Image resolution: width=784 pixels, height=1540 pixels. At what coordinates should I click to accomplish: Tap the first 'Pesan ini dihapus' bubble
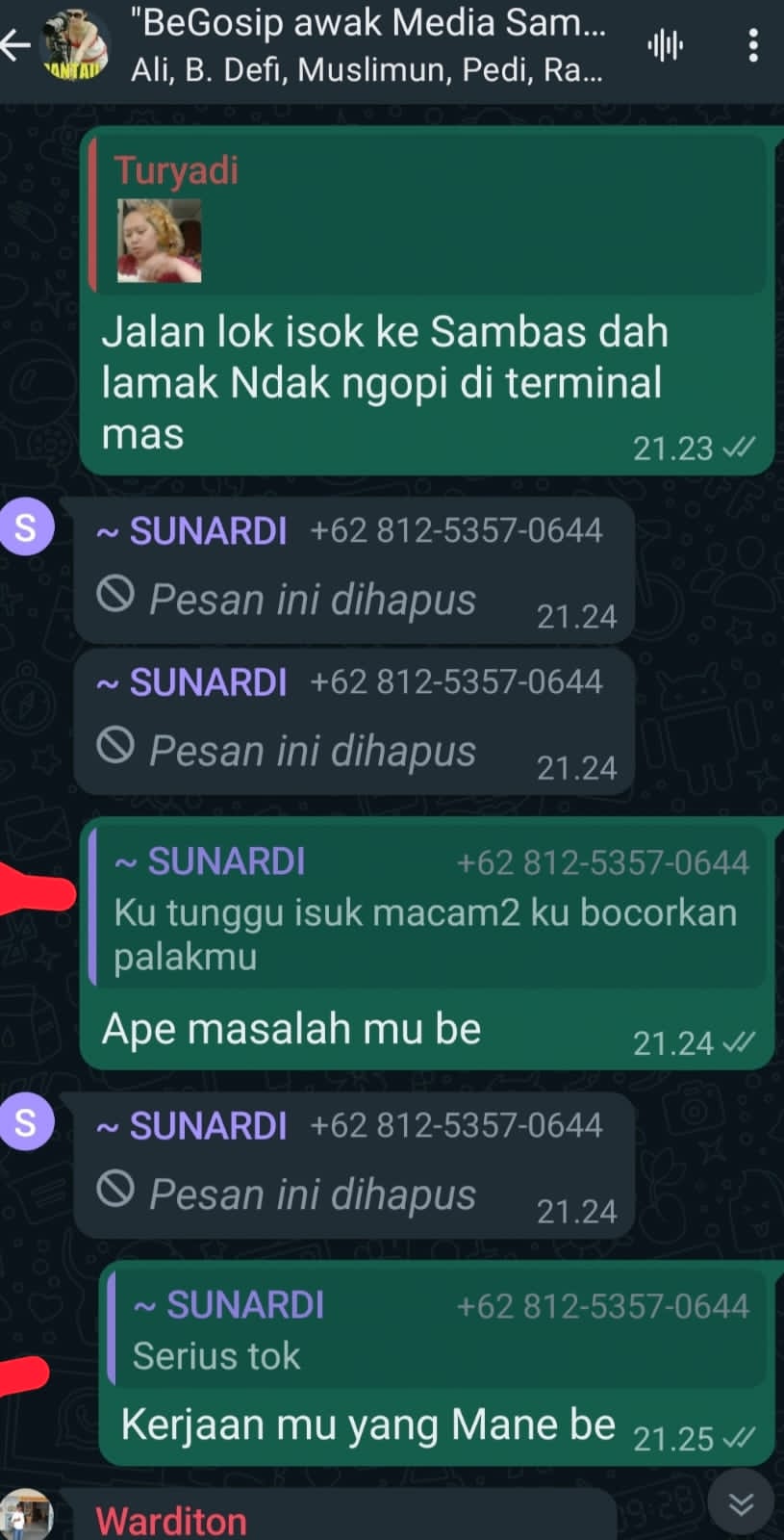[x=354, y=571]
